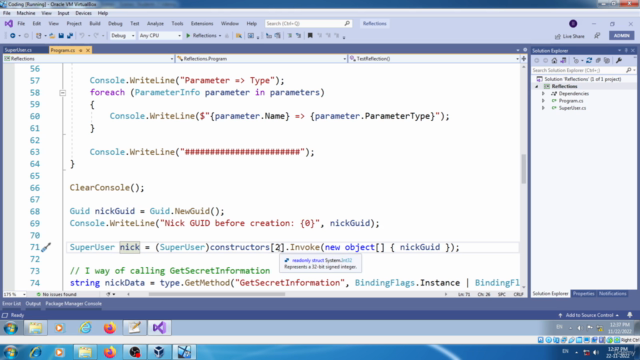Open the Debug configuration dropdown

122,36
